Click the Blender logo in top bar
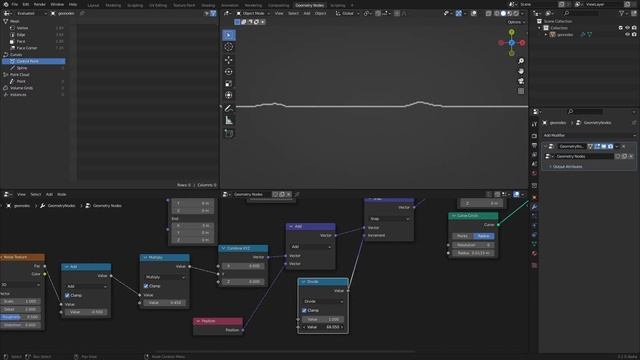 coord(6,4)
